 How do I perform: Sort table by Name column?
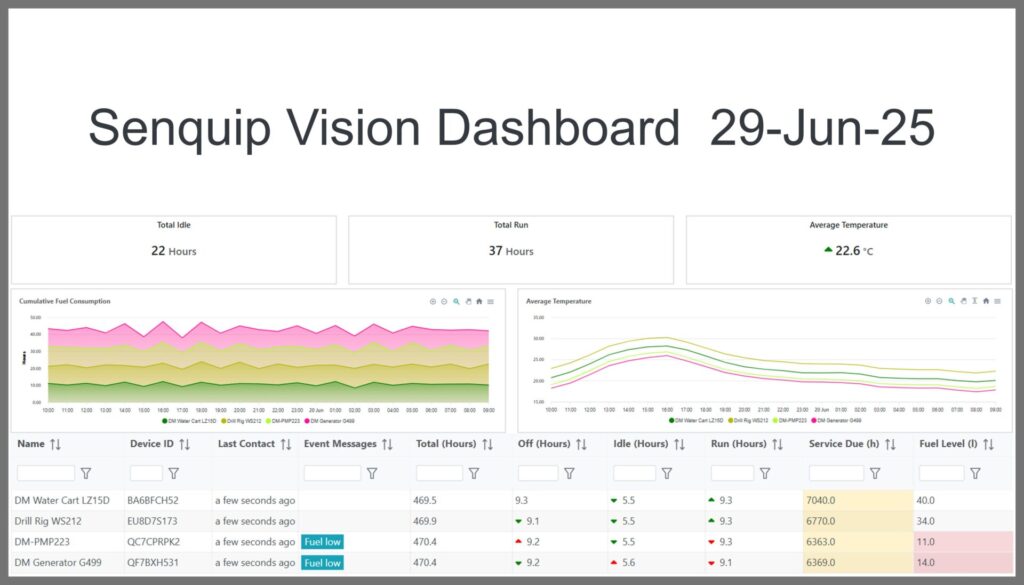click(x=56, y=445)
